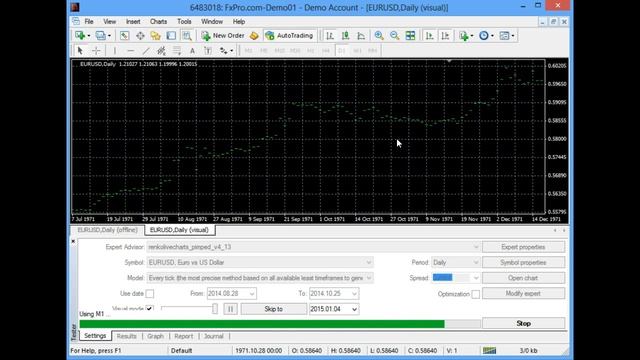
Task: Click the Open chart button
Action: click(523, 278)
